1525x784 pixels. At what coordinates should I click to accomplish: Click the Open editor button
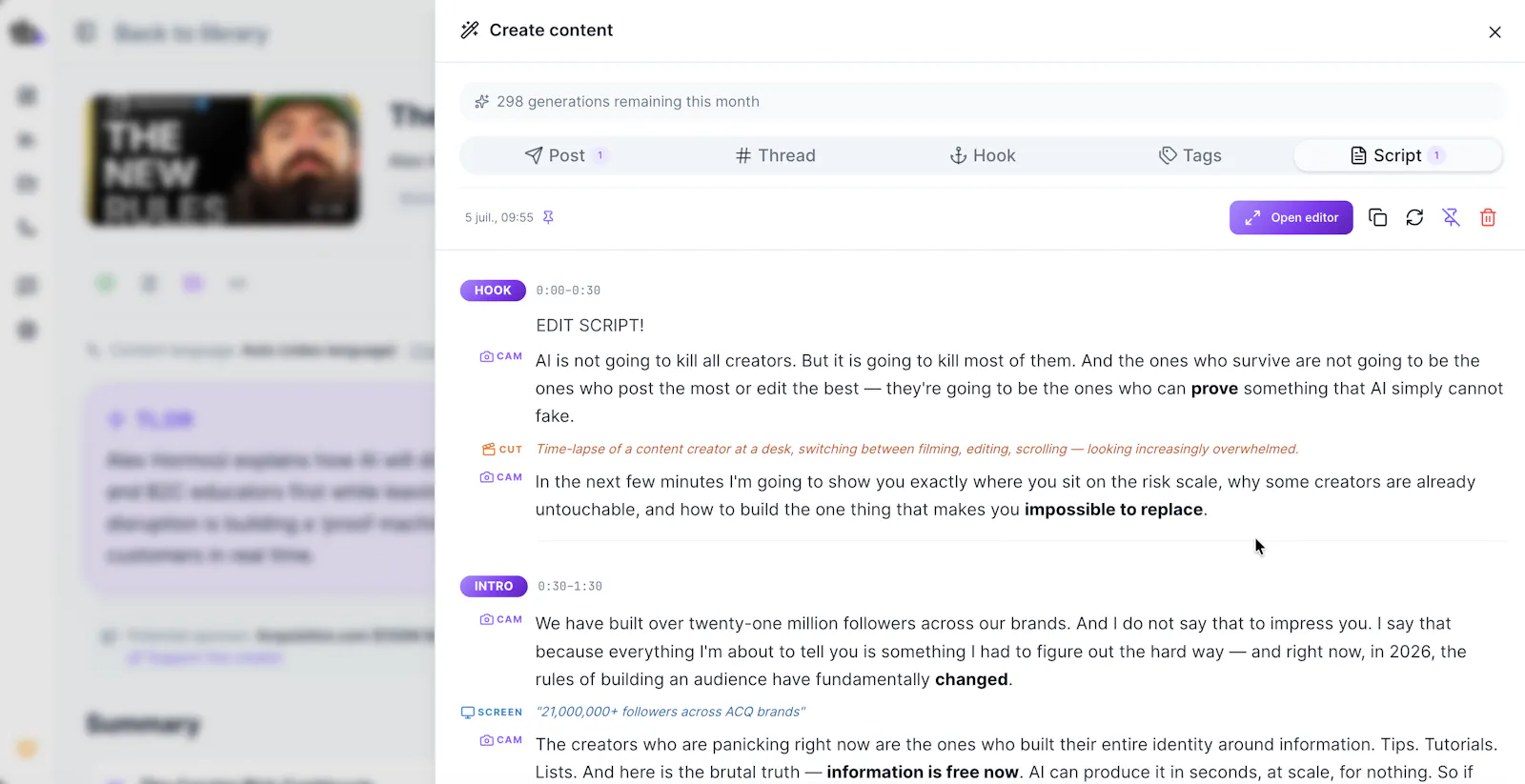pyautogui.click(x=1291, y=217)
